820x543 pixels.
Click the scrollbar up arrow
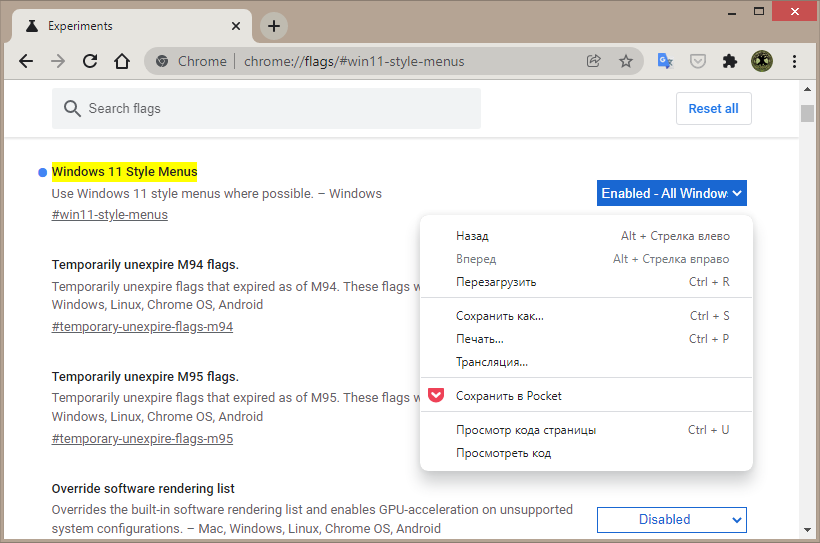807,89
